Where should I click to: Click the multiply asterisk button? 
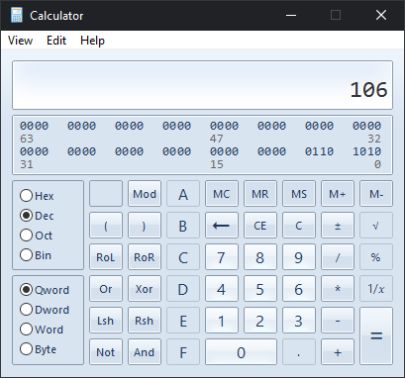[337, 289]
